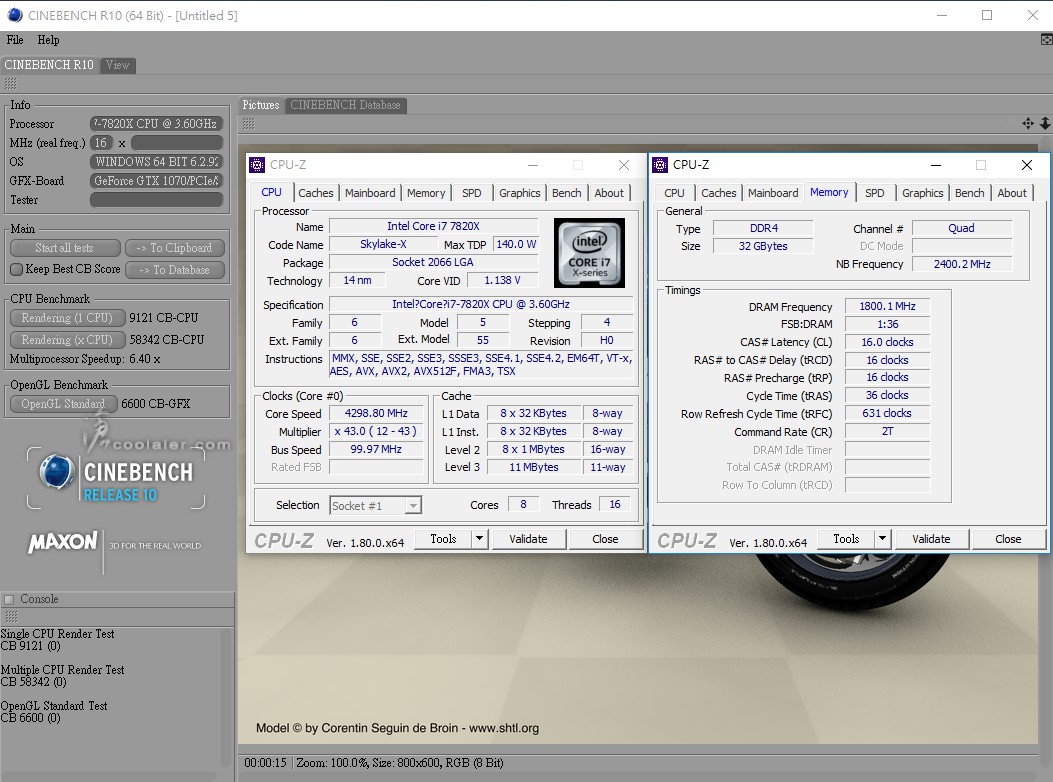
Task: Select the Pictures tab
Action: point(261,105)
